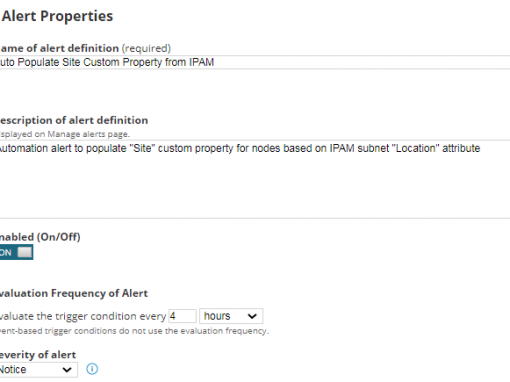Open the severity dropdown showing Notice
Screen dimensions: 510x382
(39, 370)
